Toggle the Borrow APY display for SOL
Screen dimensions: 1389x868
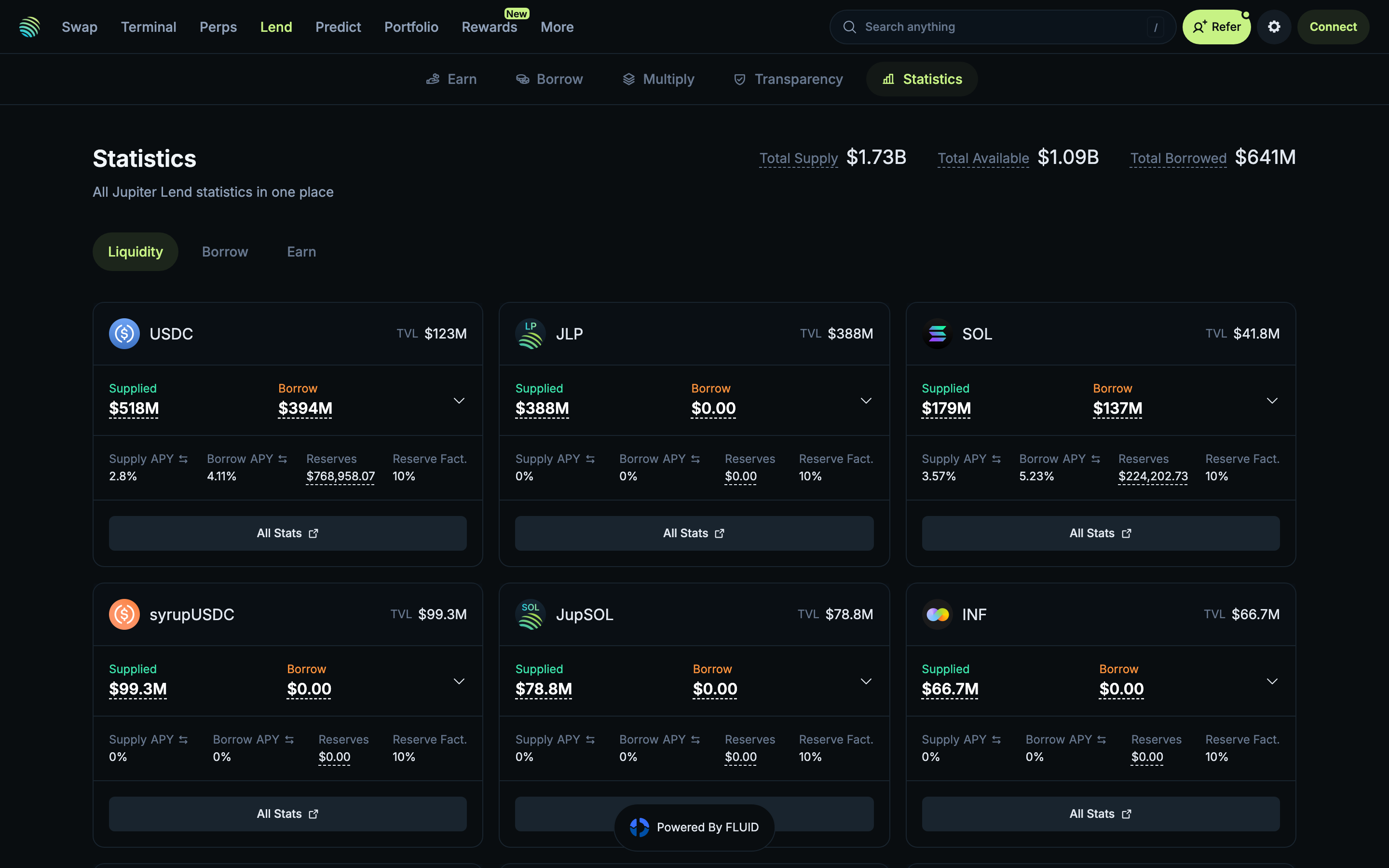(x=1096, y=459)
